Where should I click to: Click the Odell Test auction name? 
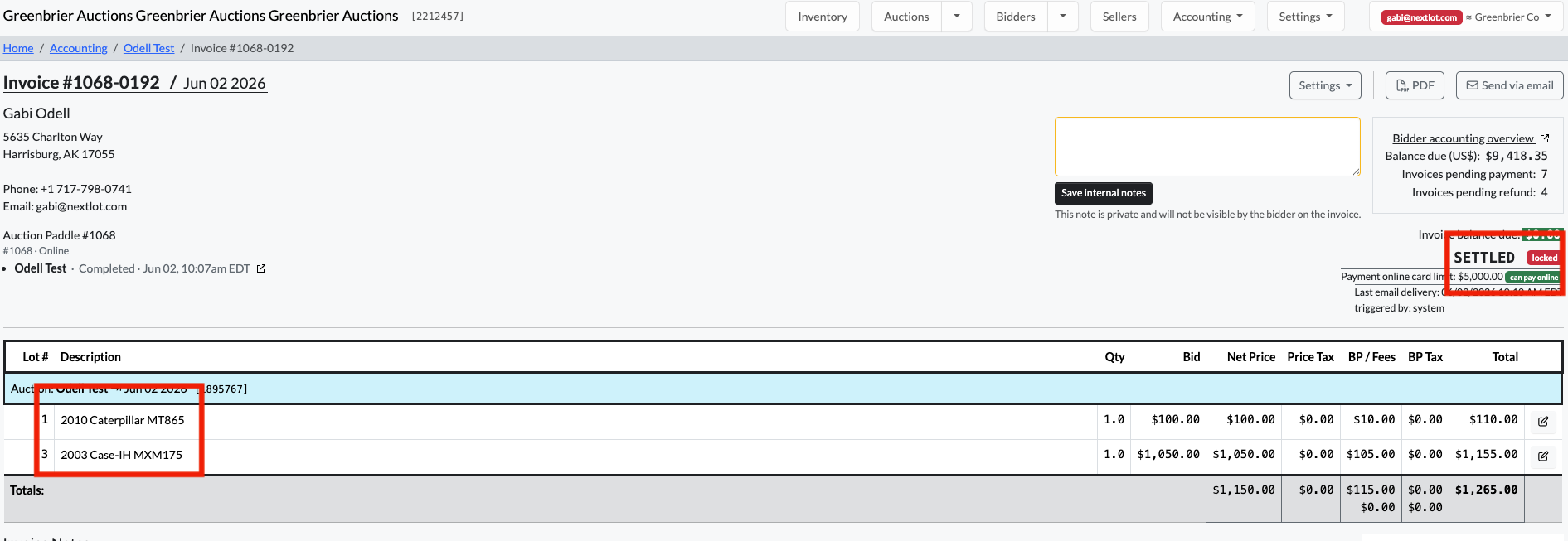[41, 268]
